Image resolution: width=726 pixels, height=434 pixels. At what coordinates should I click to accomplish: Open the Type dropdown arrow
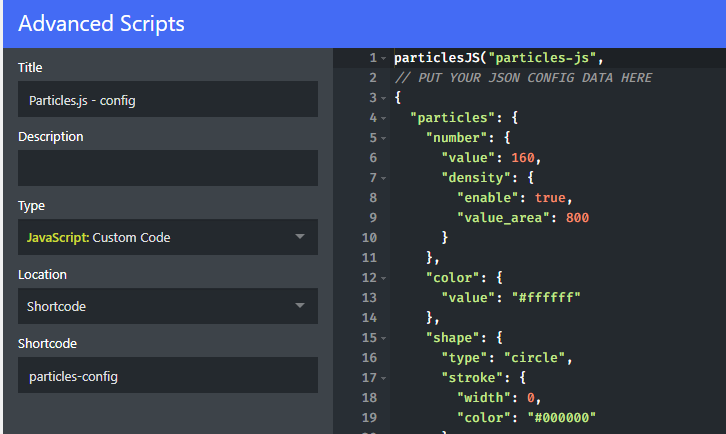[x=300, y=237]
